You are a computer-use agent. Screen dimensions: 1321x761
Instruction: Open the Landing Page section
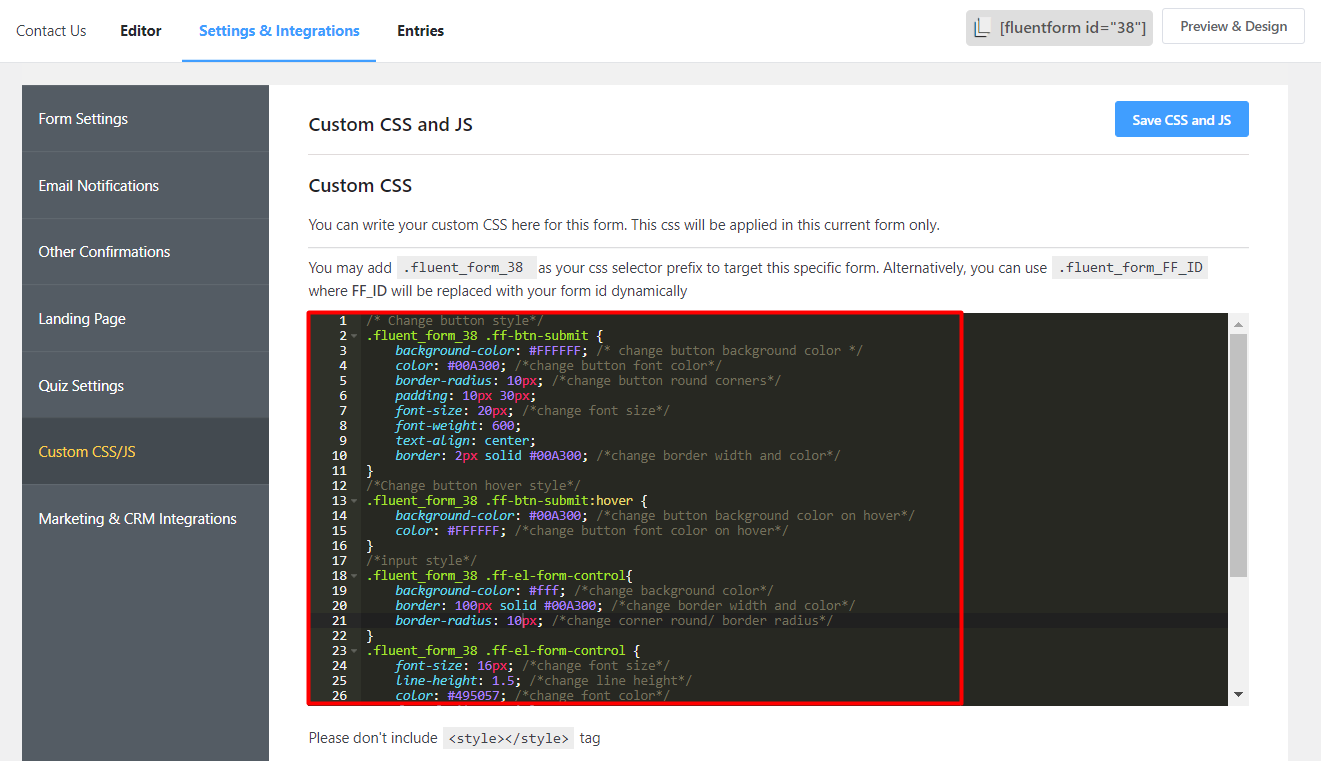(82, 318)
